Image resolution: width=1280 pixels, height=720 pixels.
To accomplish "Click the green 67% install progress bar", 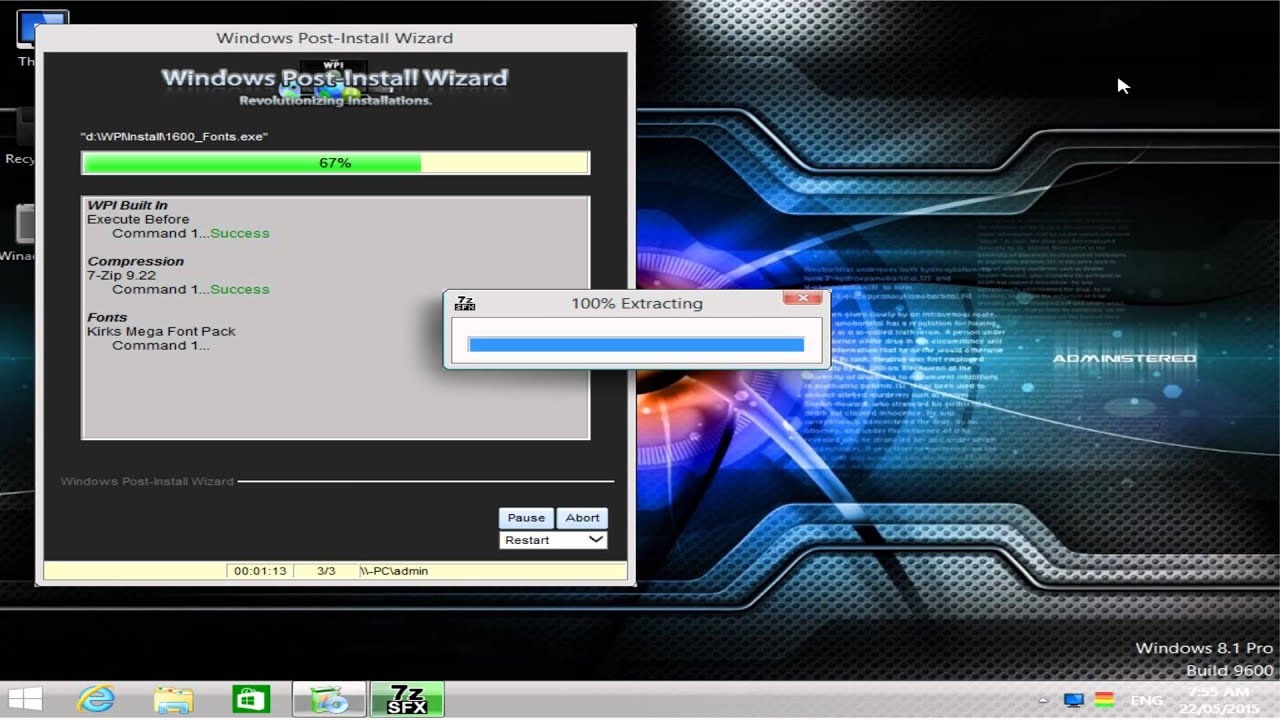I will (335, 163).
